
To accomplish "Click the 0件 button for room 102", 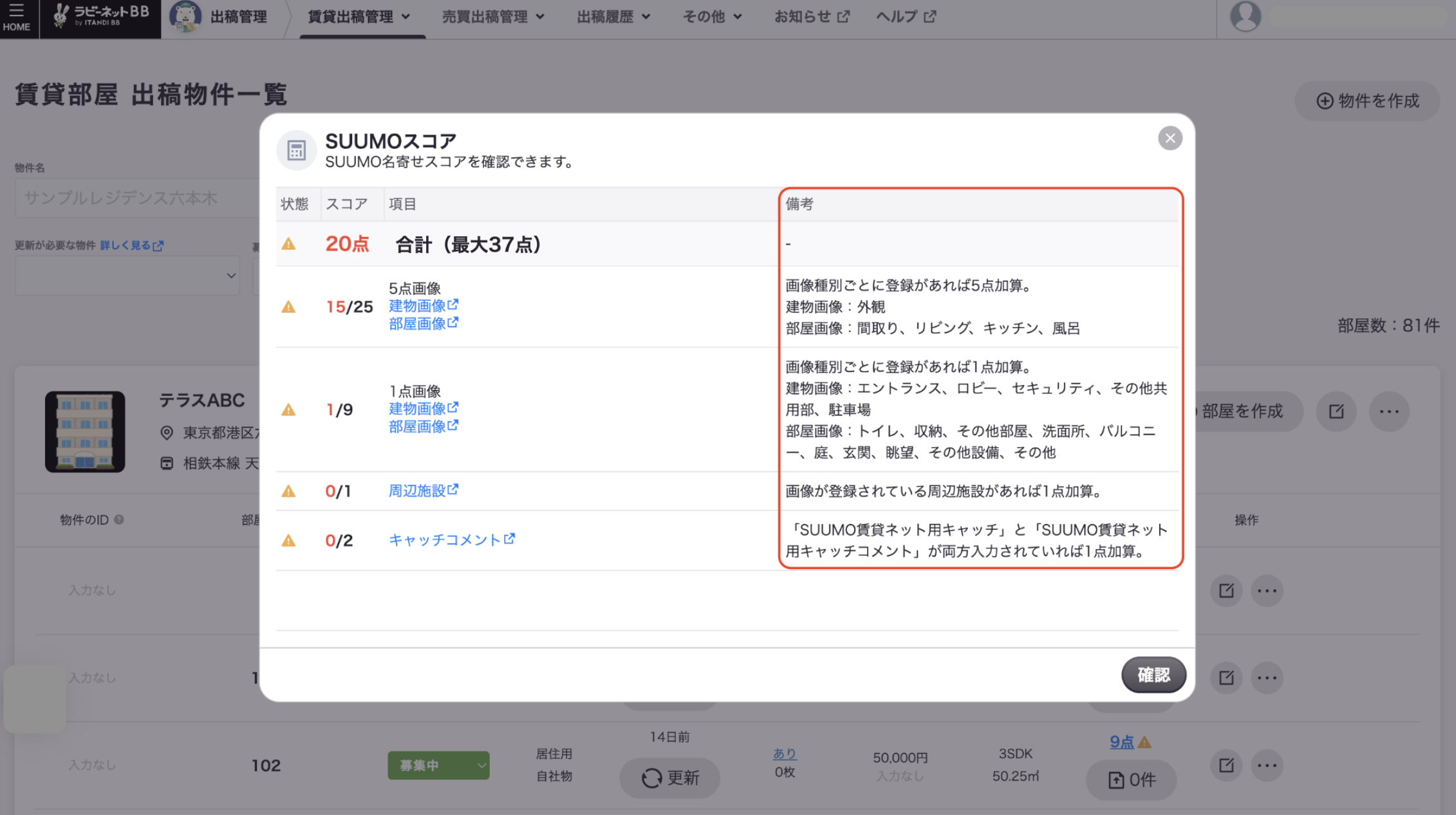I will 1131,780.
